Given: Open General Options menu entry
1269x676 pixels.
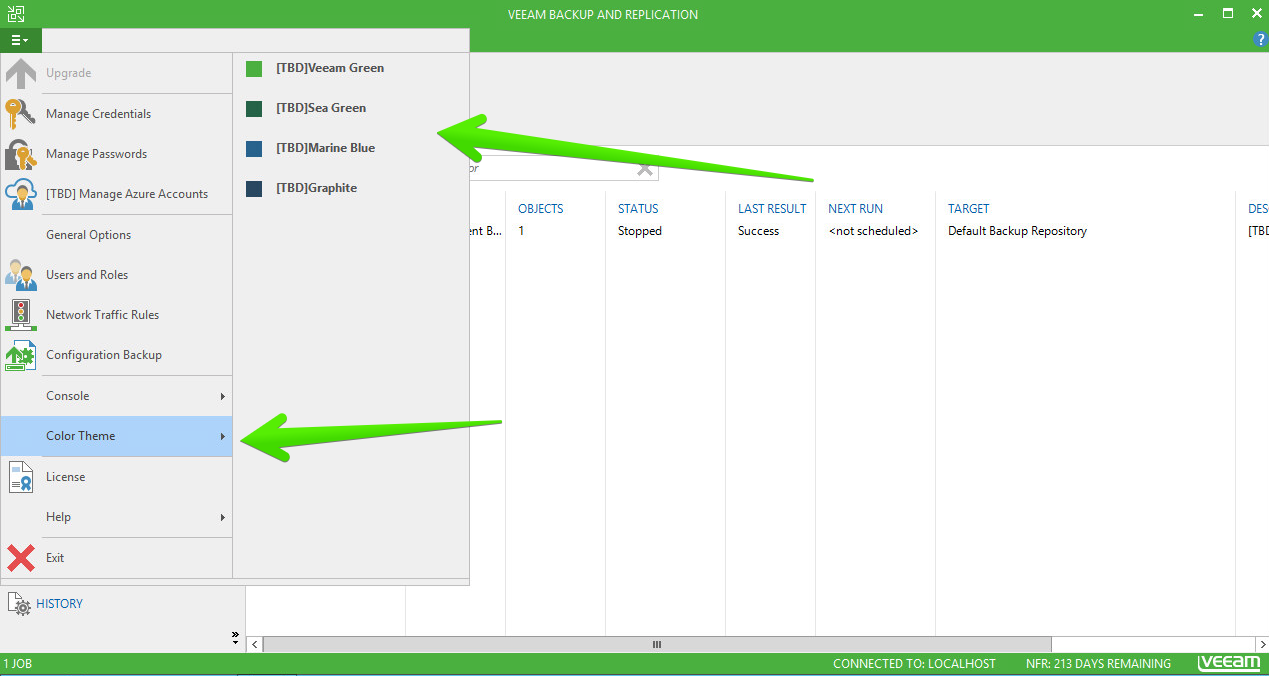Looking at the screenshot, I should [x=116, y=235].
